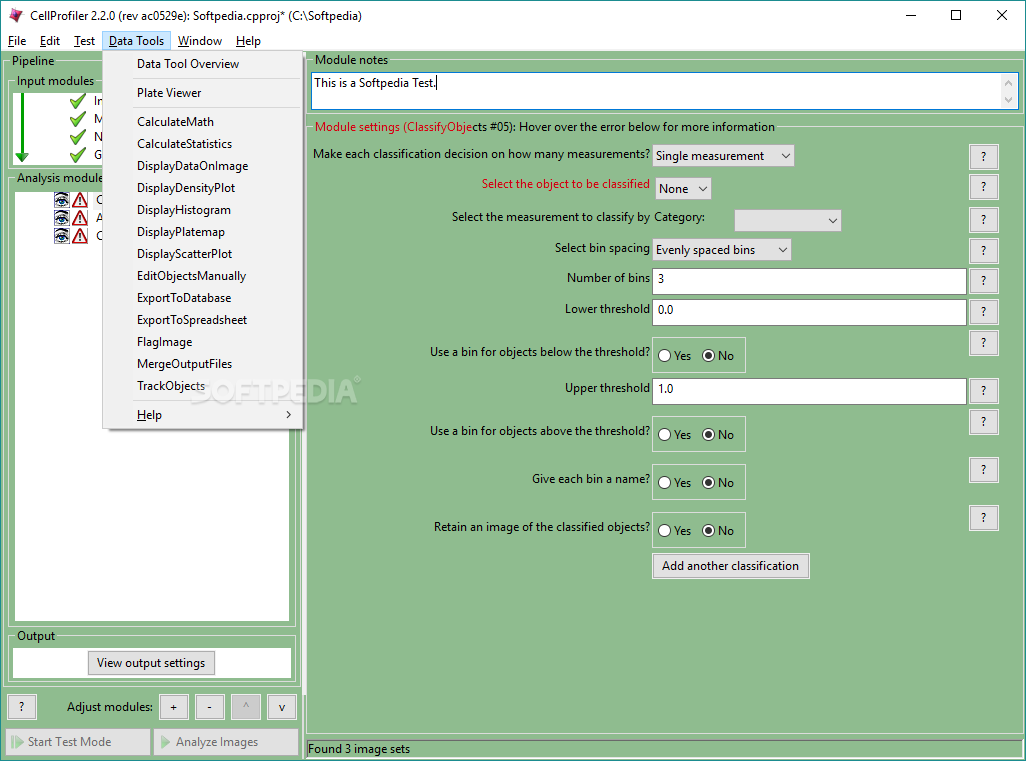Image resolution: width=1026 pixels, height=761 pixels.
Task: Click the '+' add module button
Action: tap(173, 707)
